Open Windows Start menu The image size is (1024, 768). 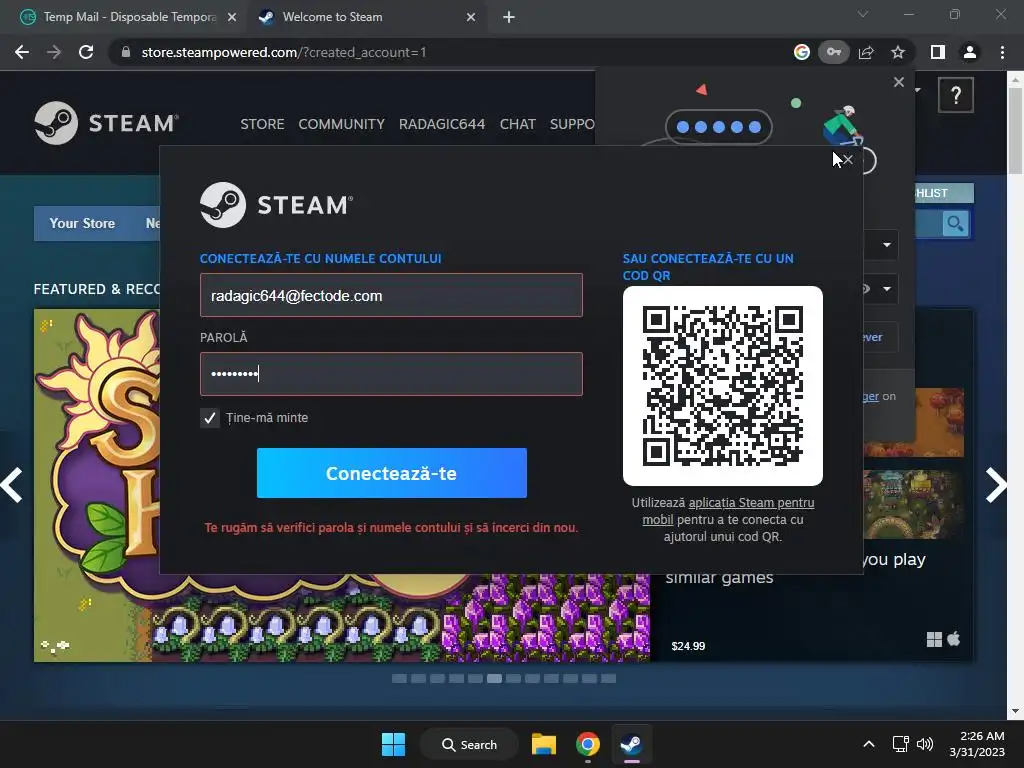[393, 744]
